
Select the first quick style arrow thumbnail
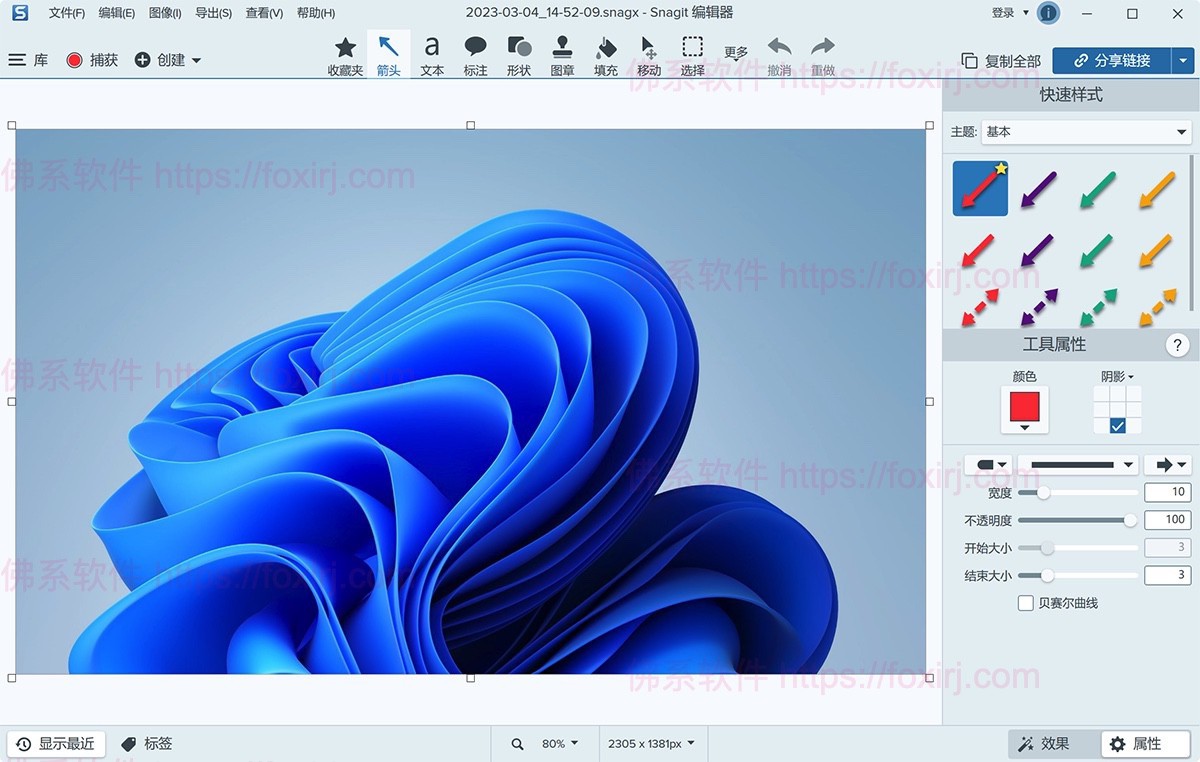tap(979, 188)
